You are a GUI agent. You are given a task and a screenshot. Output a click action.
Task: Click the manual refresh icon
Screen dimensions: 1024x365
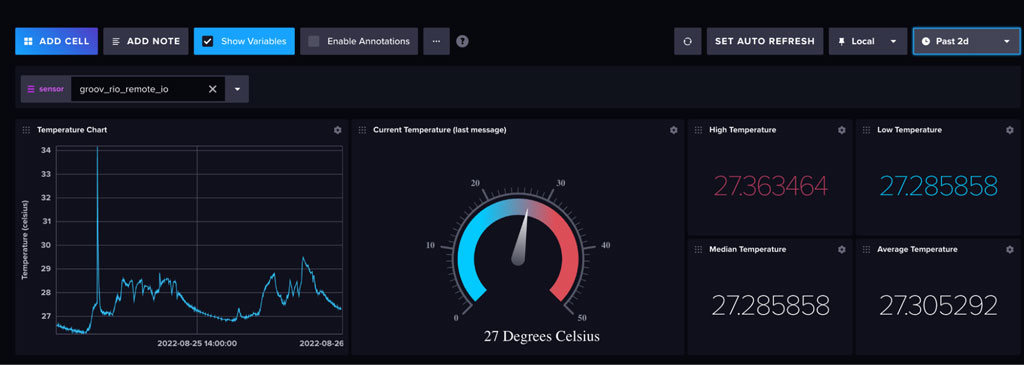tap(688, 41)
